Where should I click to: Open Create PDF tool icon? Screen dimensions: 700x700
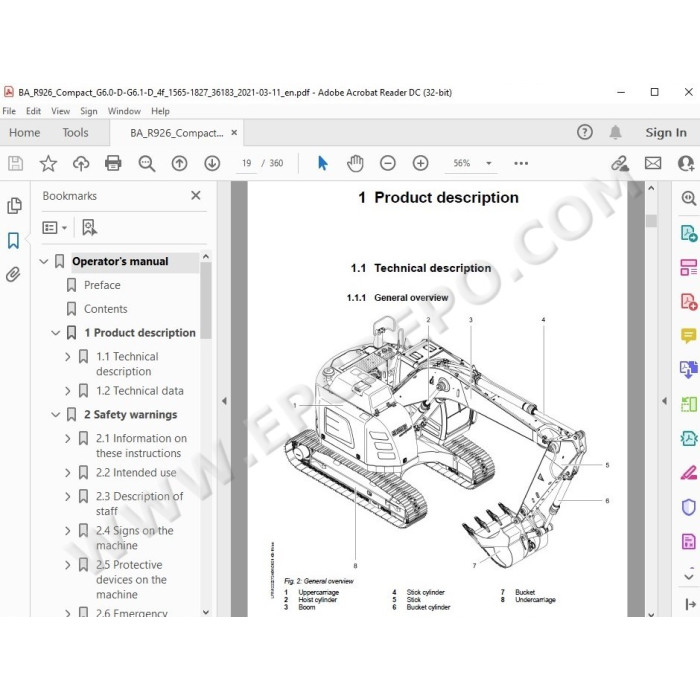pos(688,302)
